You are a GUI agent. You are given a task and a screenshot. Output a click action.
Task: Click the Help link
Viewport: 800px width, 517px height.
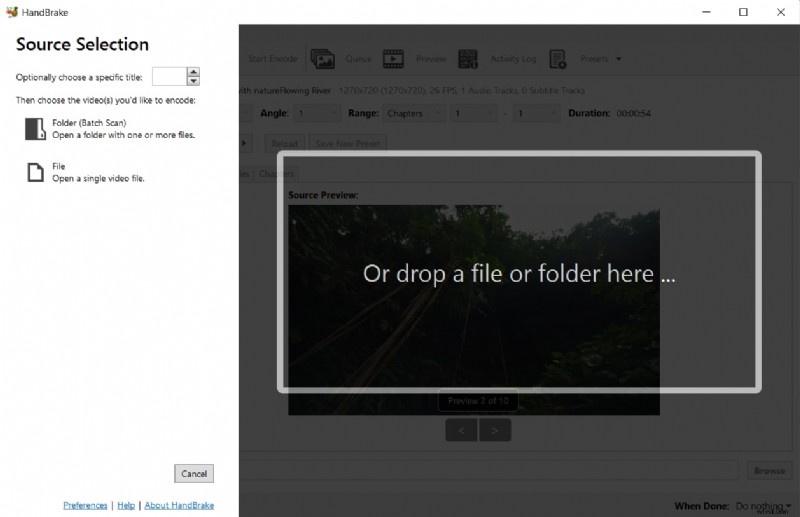pos(126,505)
